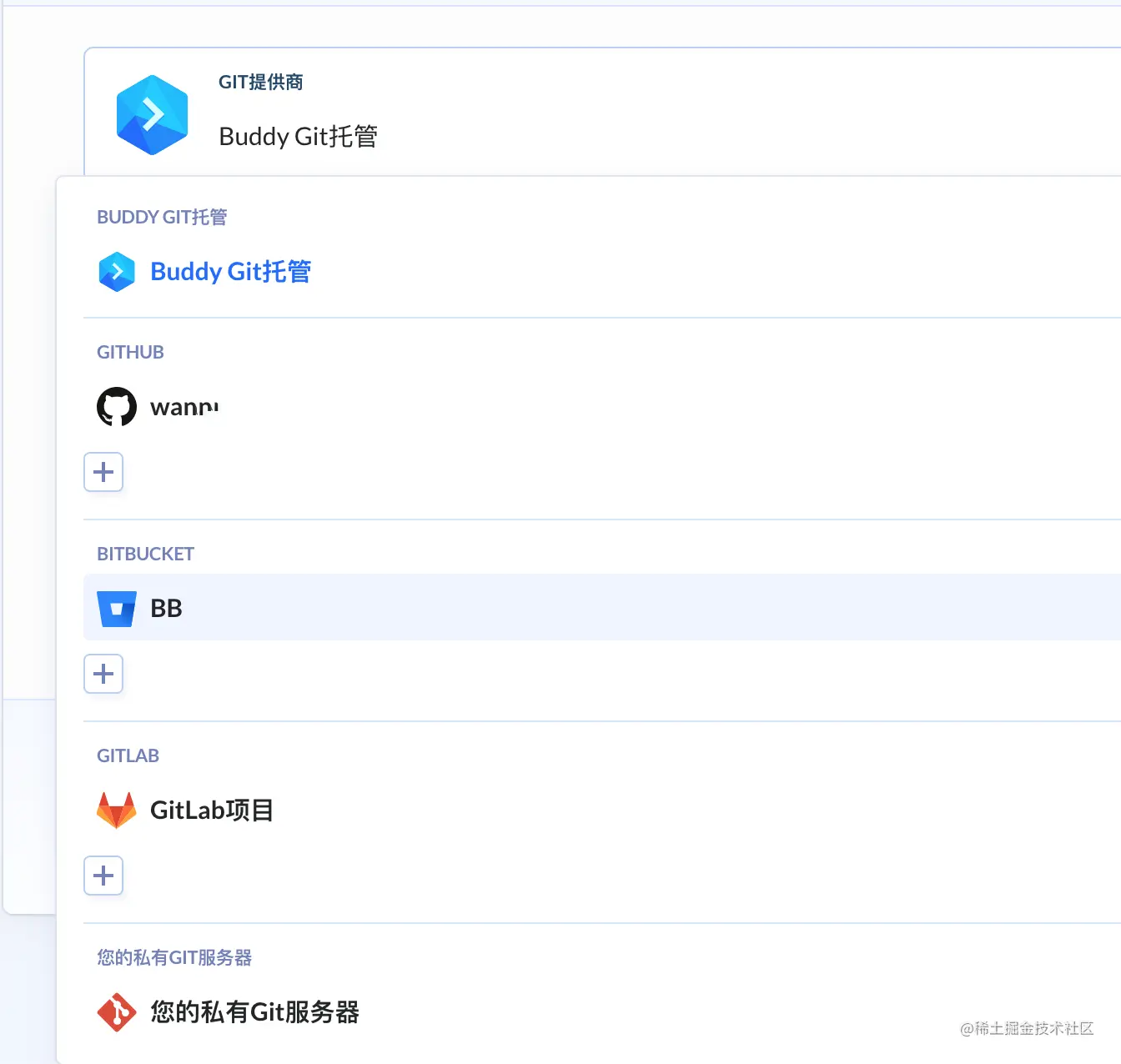Add a new GitHub integration

pyautogui.click(x=103, y=472)
